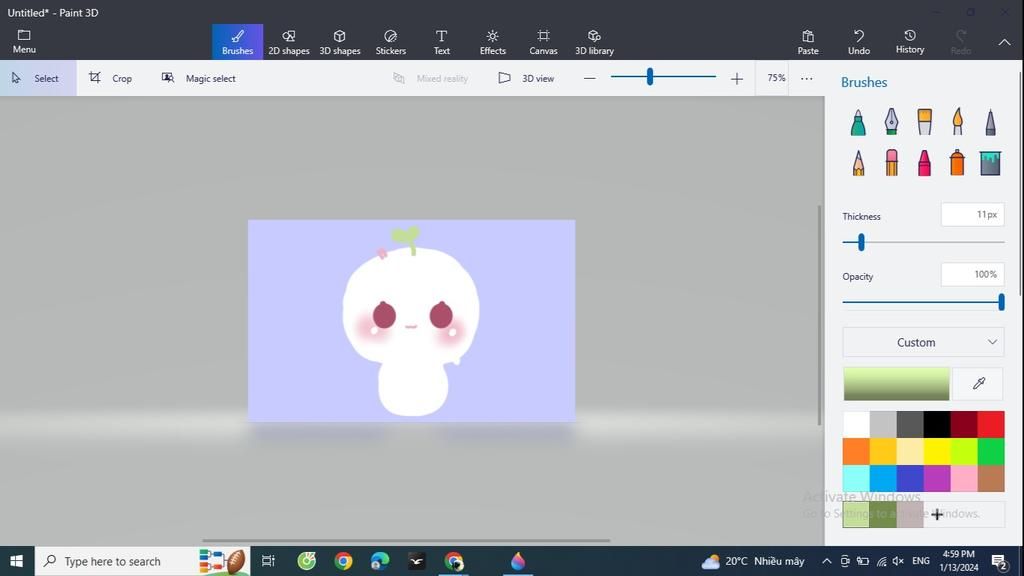
Task: Choose the brown color swatch
Action: click(991, 479)
